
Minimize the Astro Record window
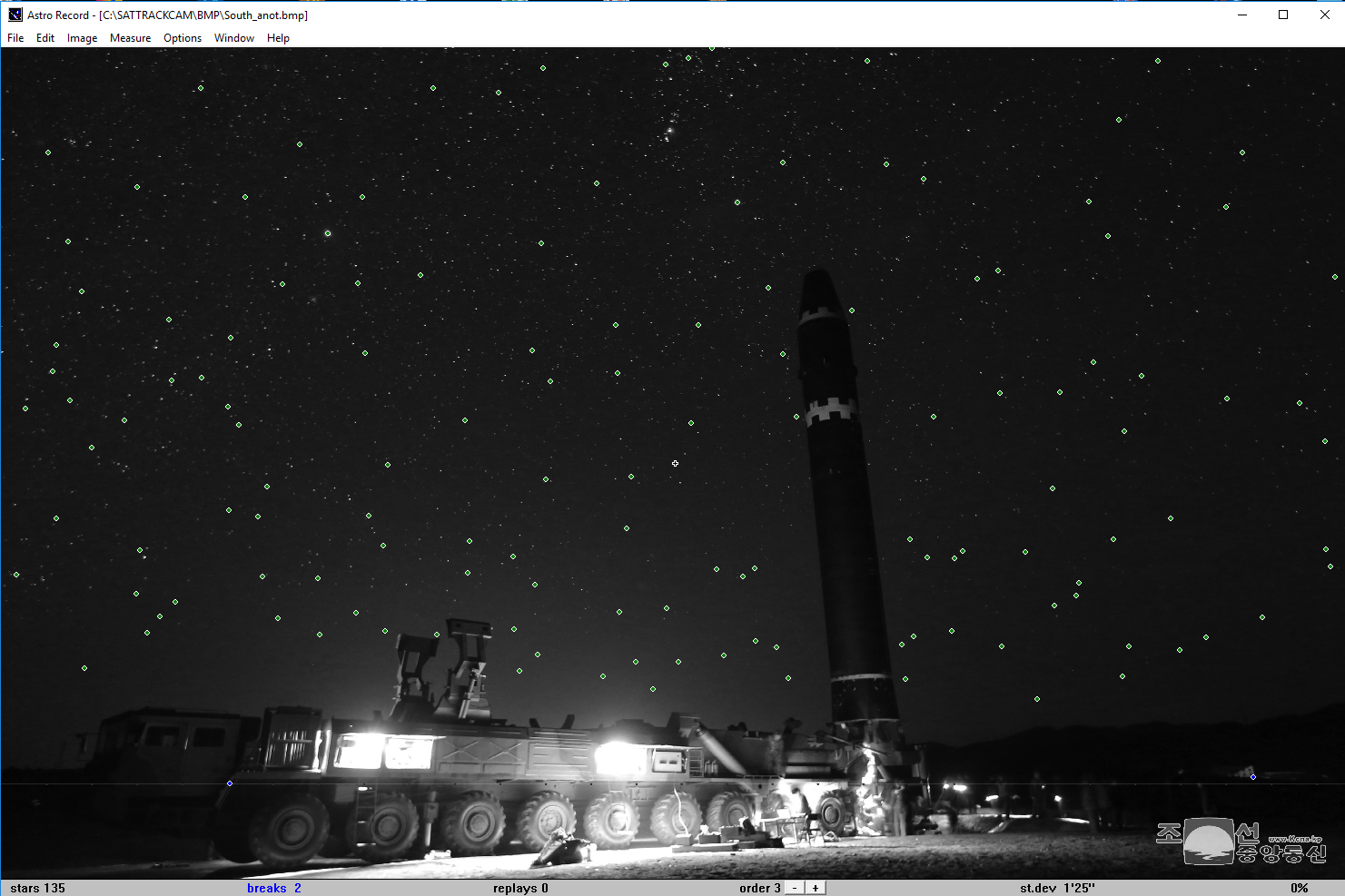pyautogui.click(x=1241, y=15)
